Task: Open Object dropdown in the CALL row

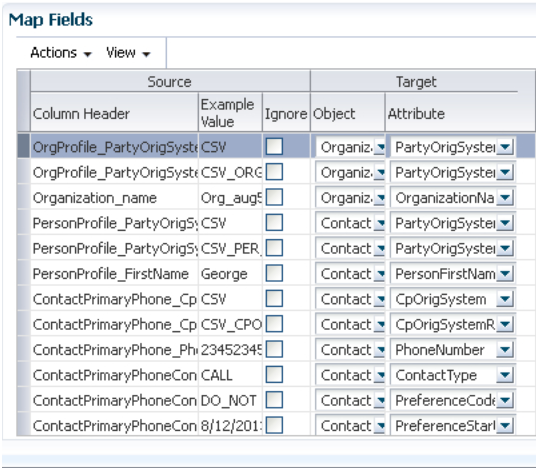Action: click(x=379, y=375)
